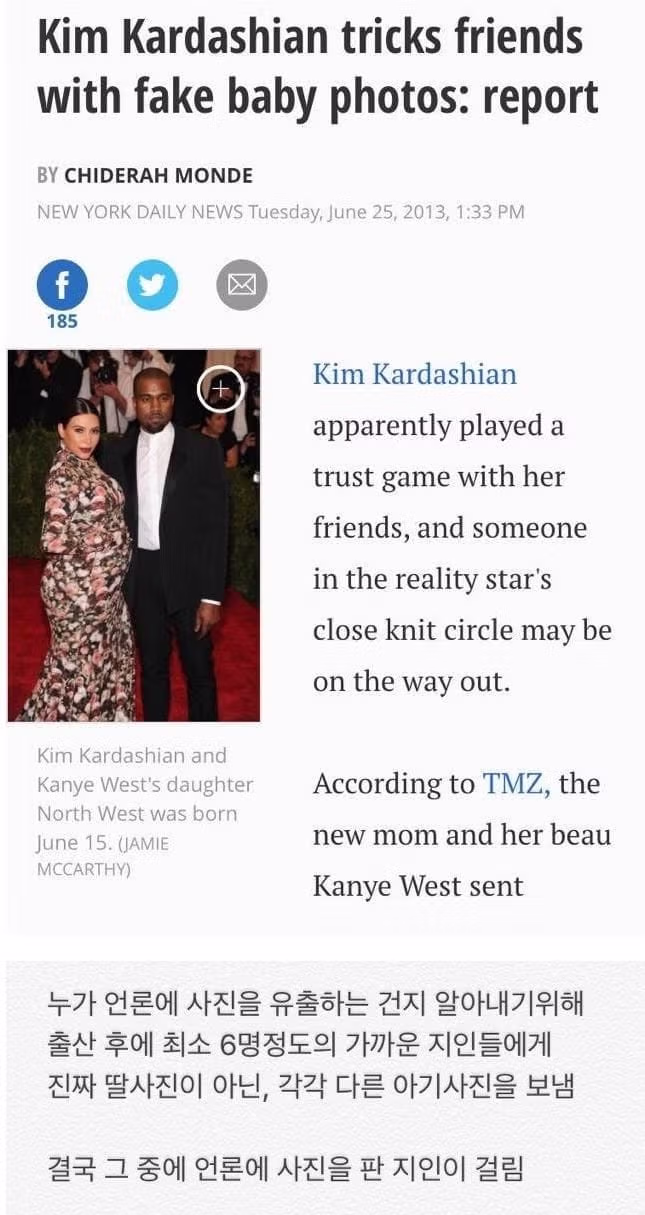645x1215 pixels.
Task: Click the Facebook share count 185
Action: click(62, 322)
